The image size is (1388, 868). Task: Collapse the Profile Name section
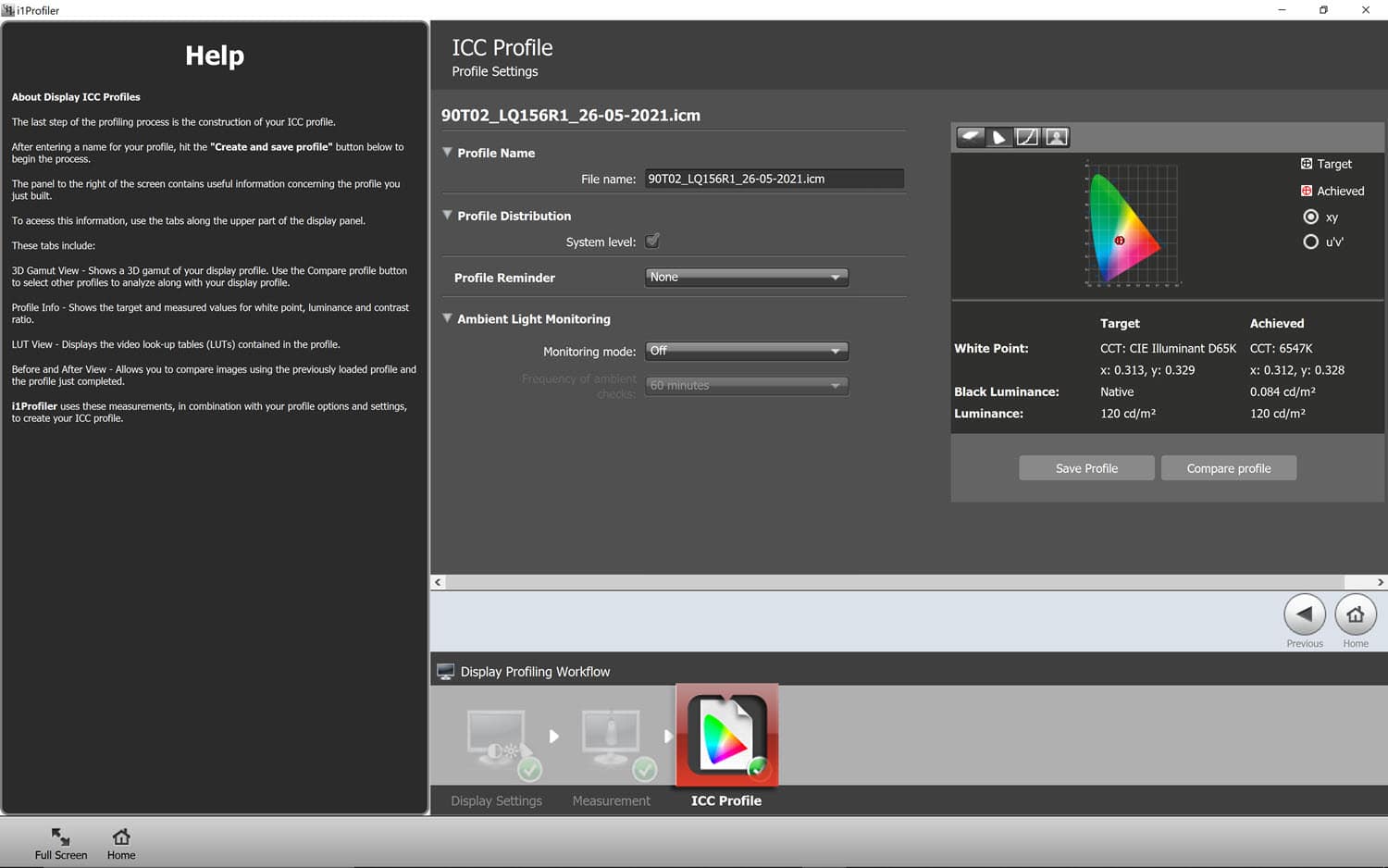(x=448, y=152)
